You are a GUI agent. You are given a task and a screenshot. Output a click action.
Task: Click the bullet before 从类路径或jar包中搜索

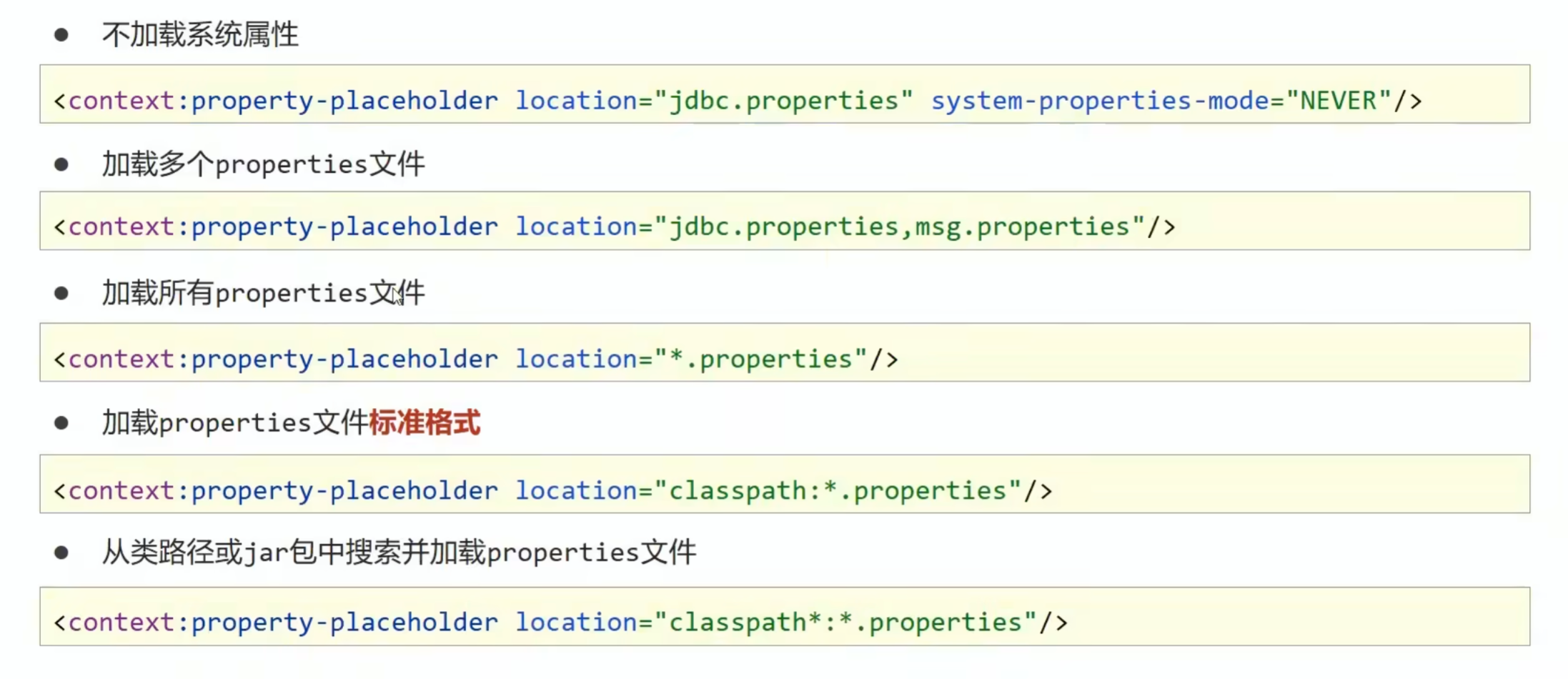(x=61, y=552)
